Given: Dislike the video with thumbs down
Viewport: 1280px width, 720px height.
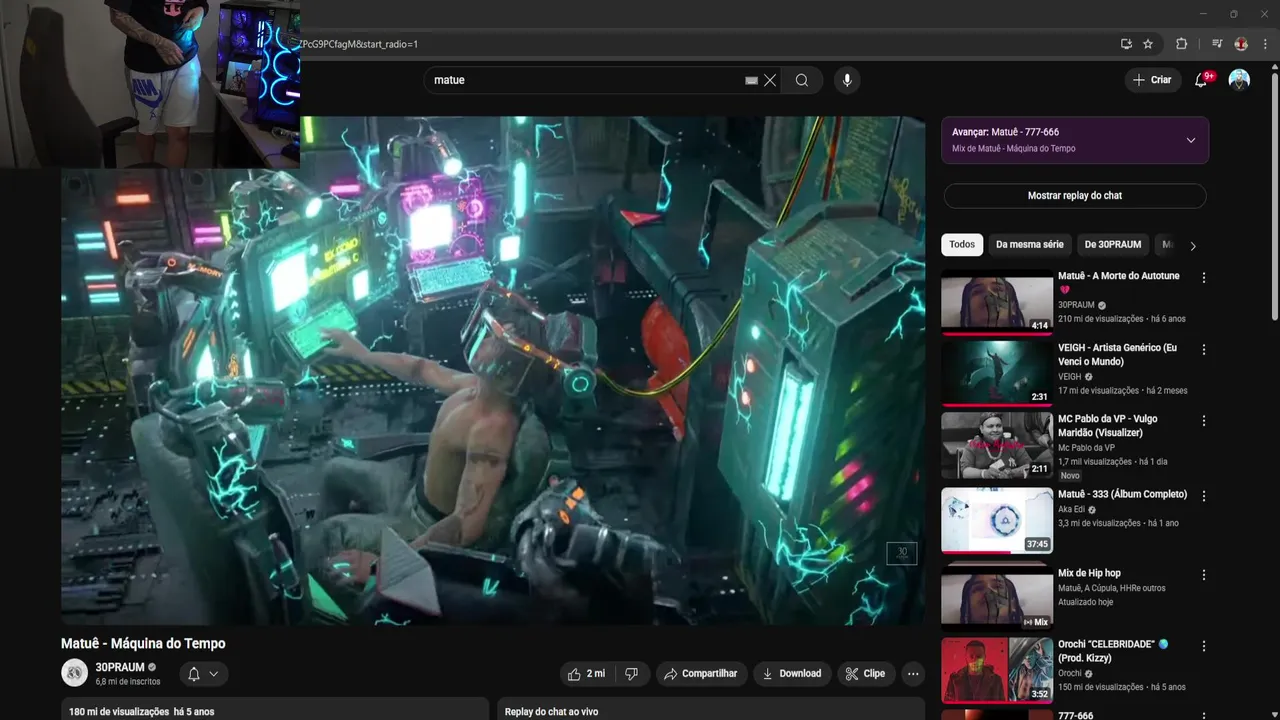Looking at the screenshot, I should coord(632,674).
